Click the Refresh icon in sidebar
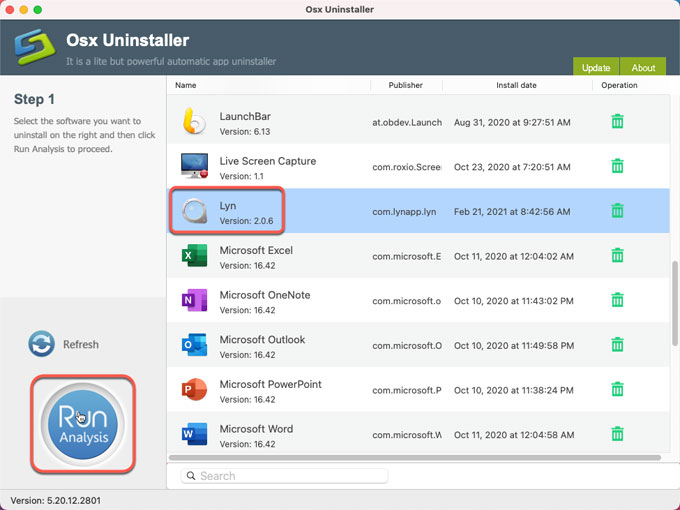 click(42, 344)
